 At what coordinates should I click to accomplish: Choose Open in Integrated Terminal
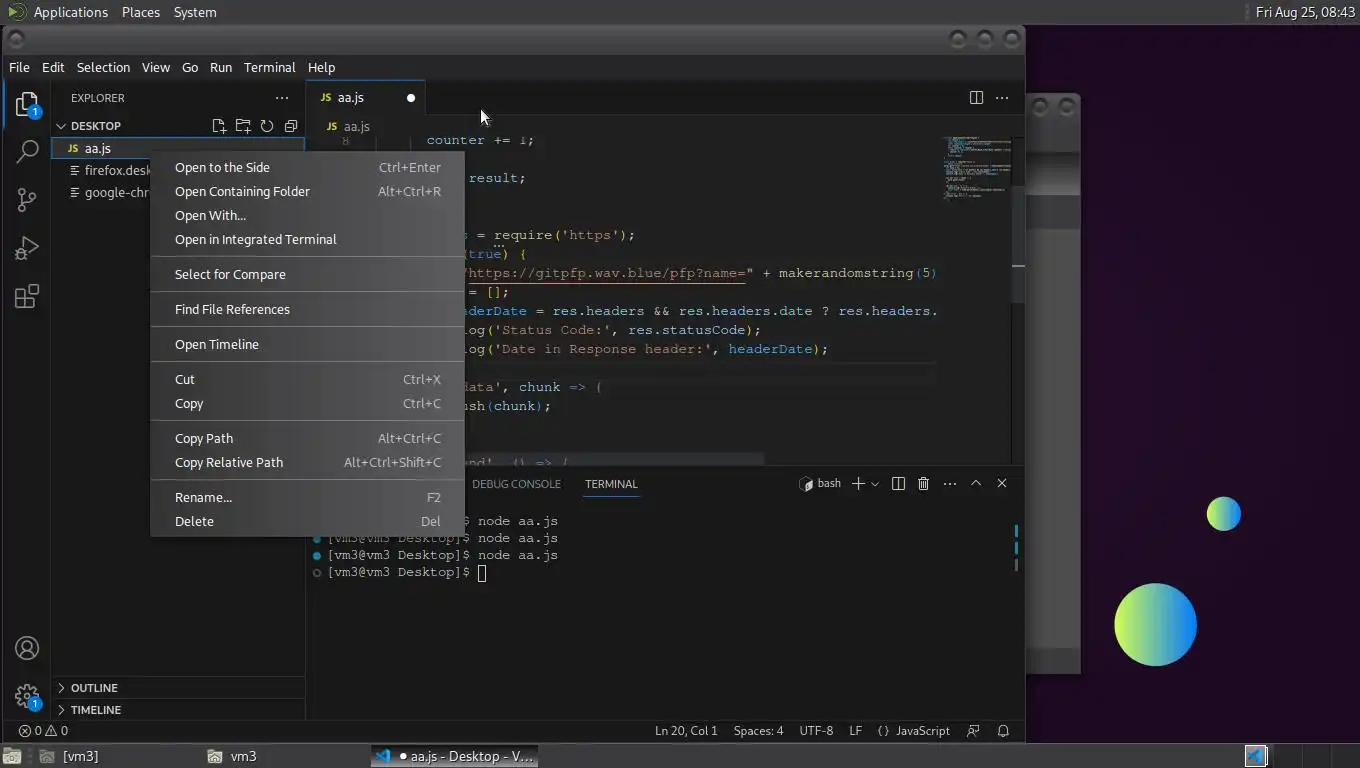[x=307, y=240]
